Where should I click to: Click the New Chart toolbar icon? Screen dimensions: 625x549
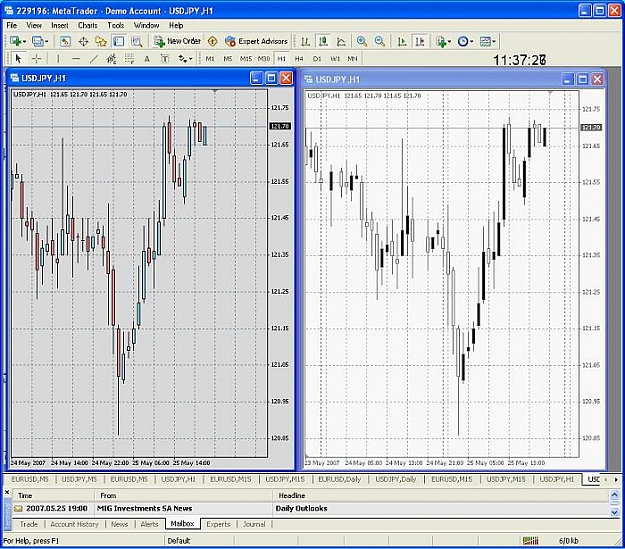[x=15, y=41]
